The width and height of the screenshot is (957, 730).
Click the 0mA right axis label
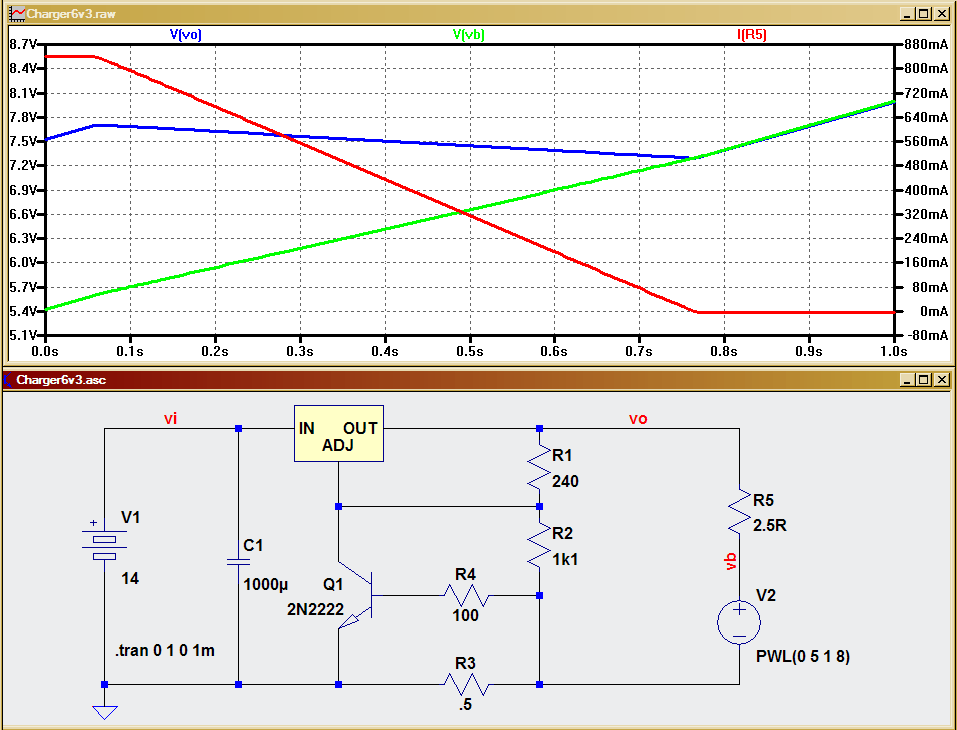(x=934, y=311)
